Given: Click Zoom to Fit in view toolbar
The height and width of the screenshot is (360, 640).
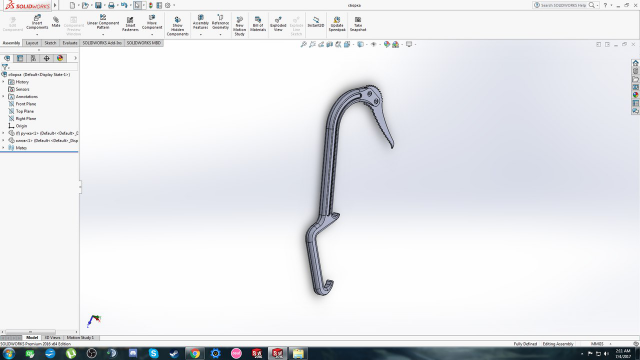Looking at the screenshot, I should point(304,44).
